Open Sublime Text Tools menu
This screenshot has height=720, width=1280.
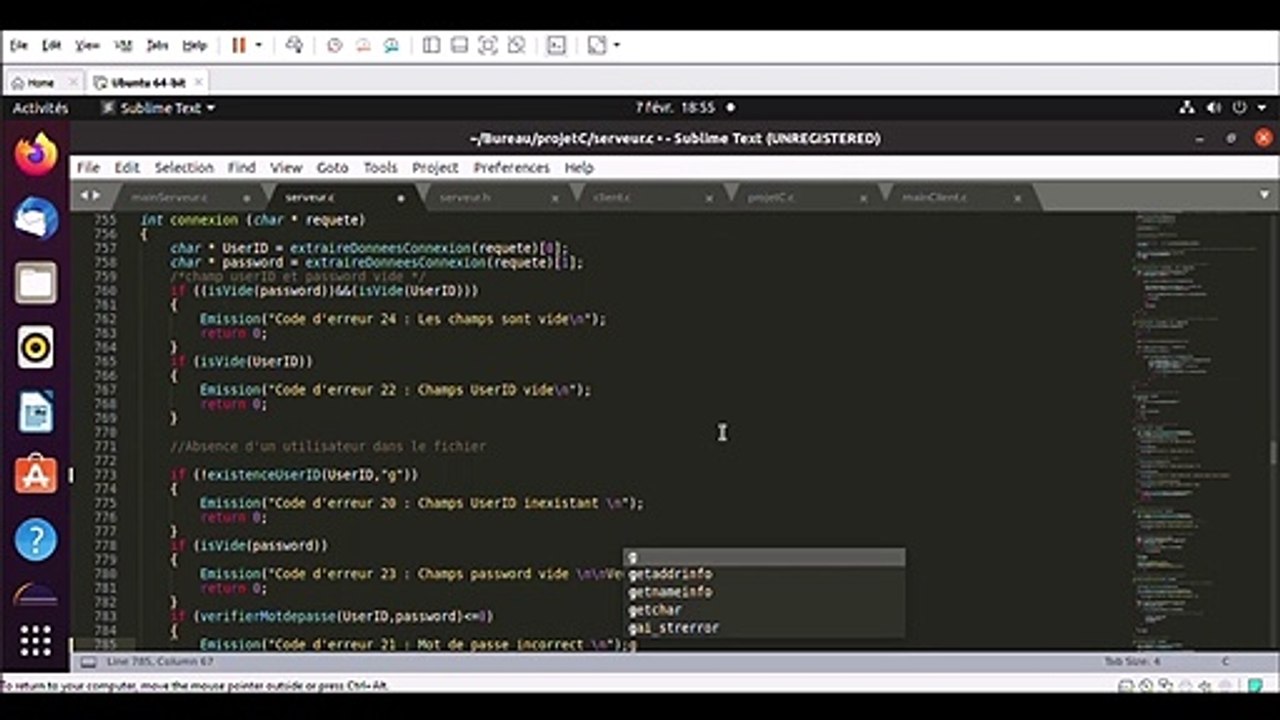[x=380, y=167]
